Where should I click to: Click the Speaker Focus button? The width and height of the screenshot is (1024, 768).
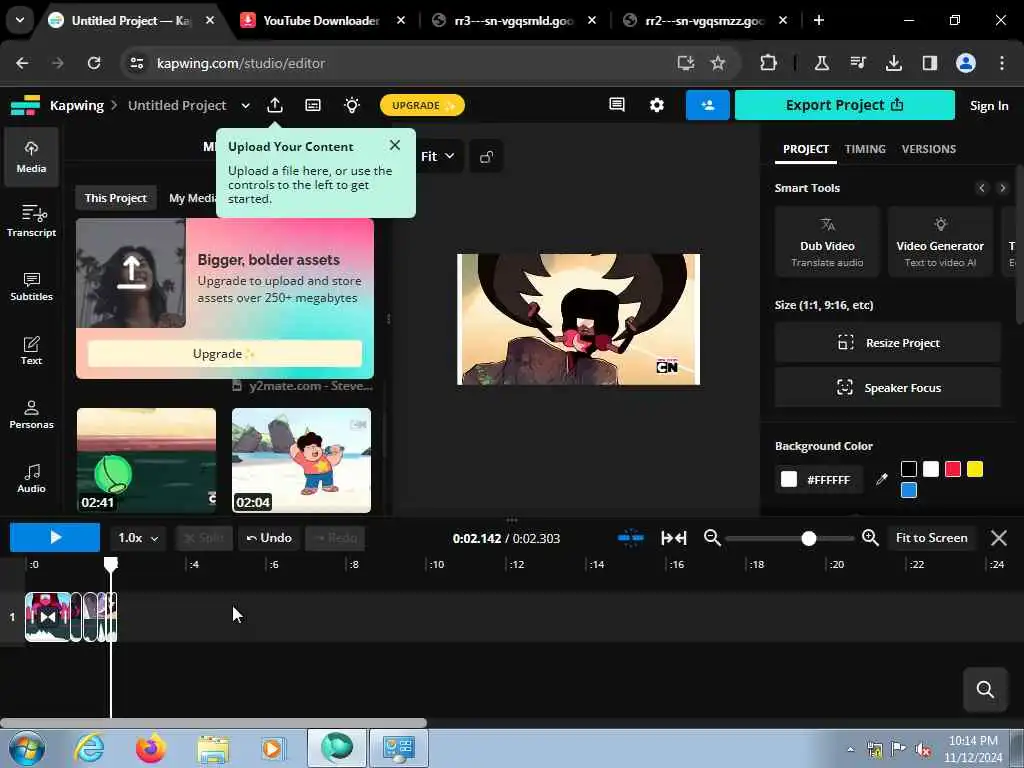pos(888,388)
